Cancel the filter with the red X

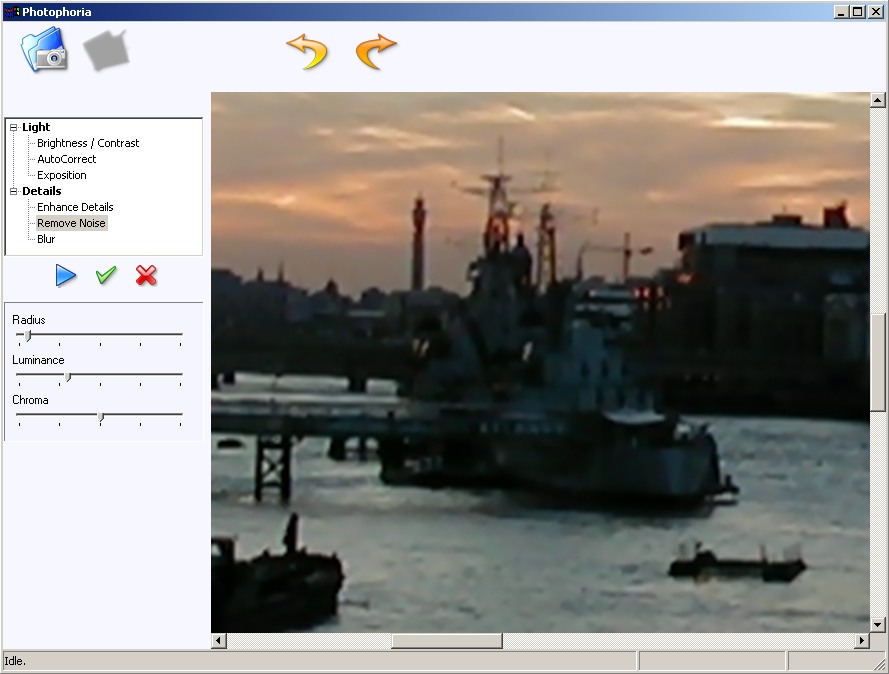click(146, 275)
